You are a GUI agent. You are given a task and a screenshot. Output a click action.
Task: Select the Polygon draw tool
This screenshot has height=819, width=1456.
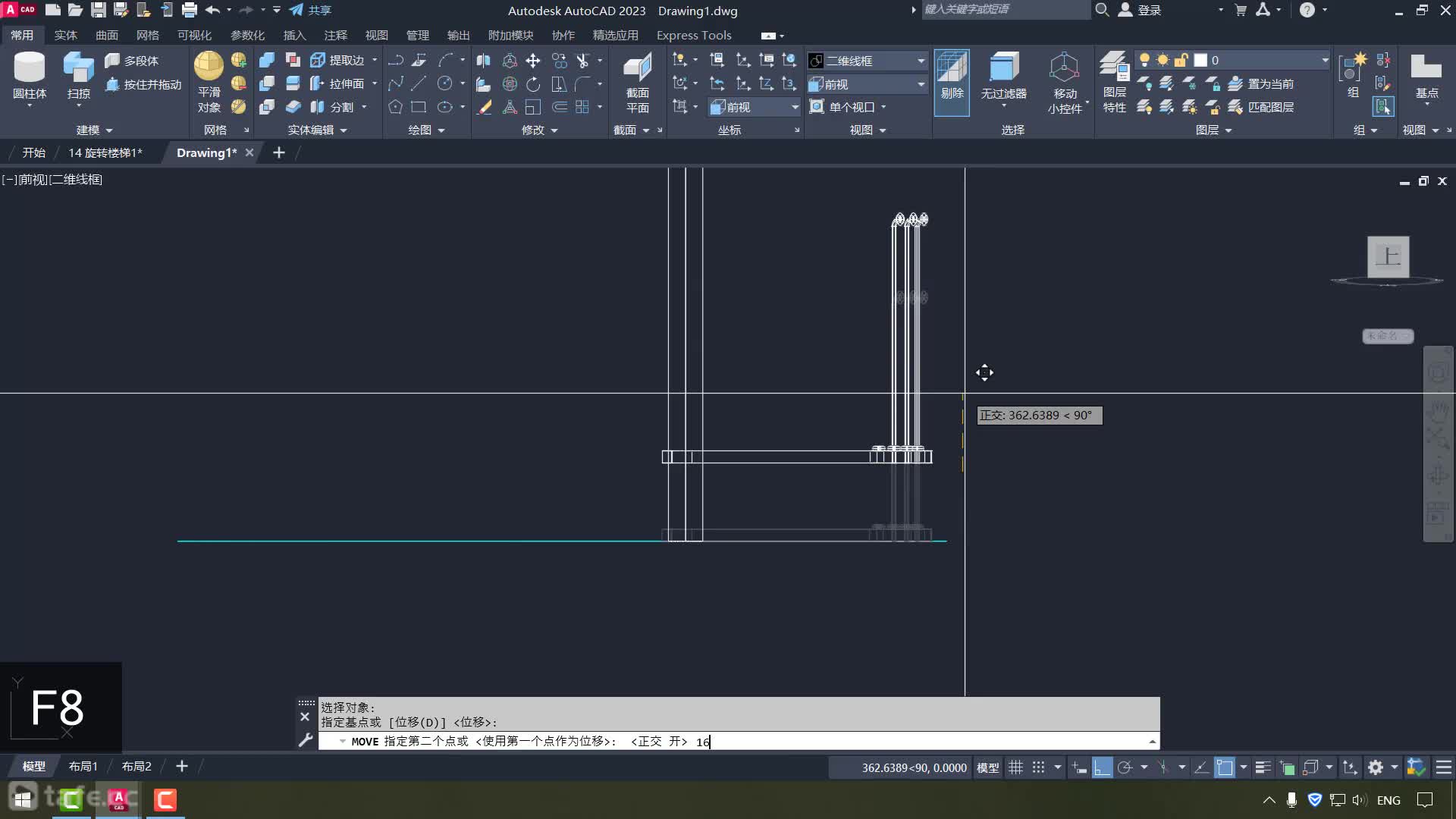[x=395, y=107]
